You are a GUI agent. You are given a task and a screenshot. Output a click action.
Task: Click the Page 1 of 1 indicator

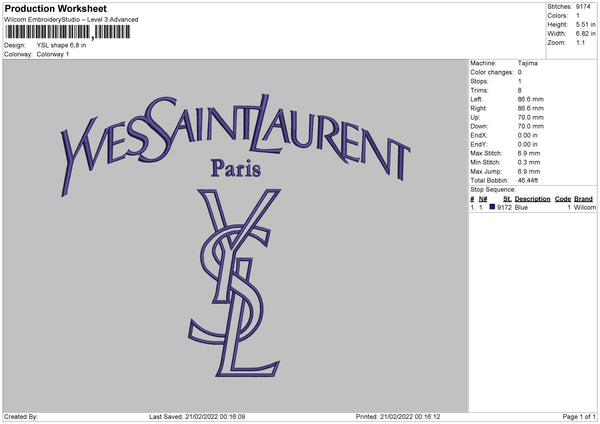tap(579, 417)
